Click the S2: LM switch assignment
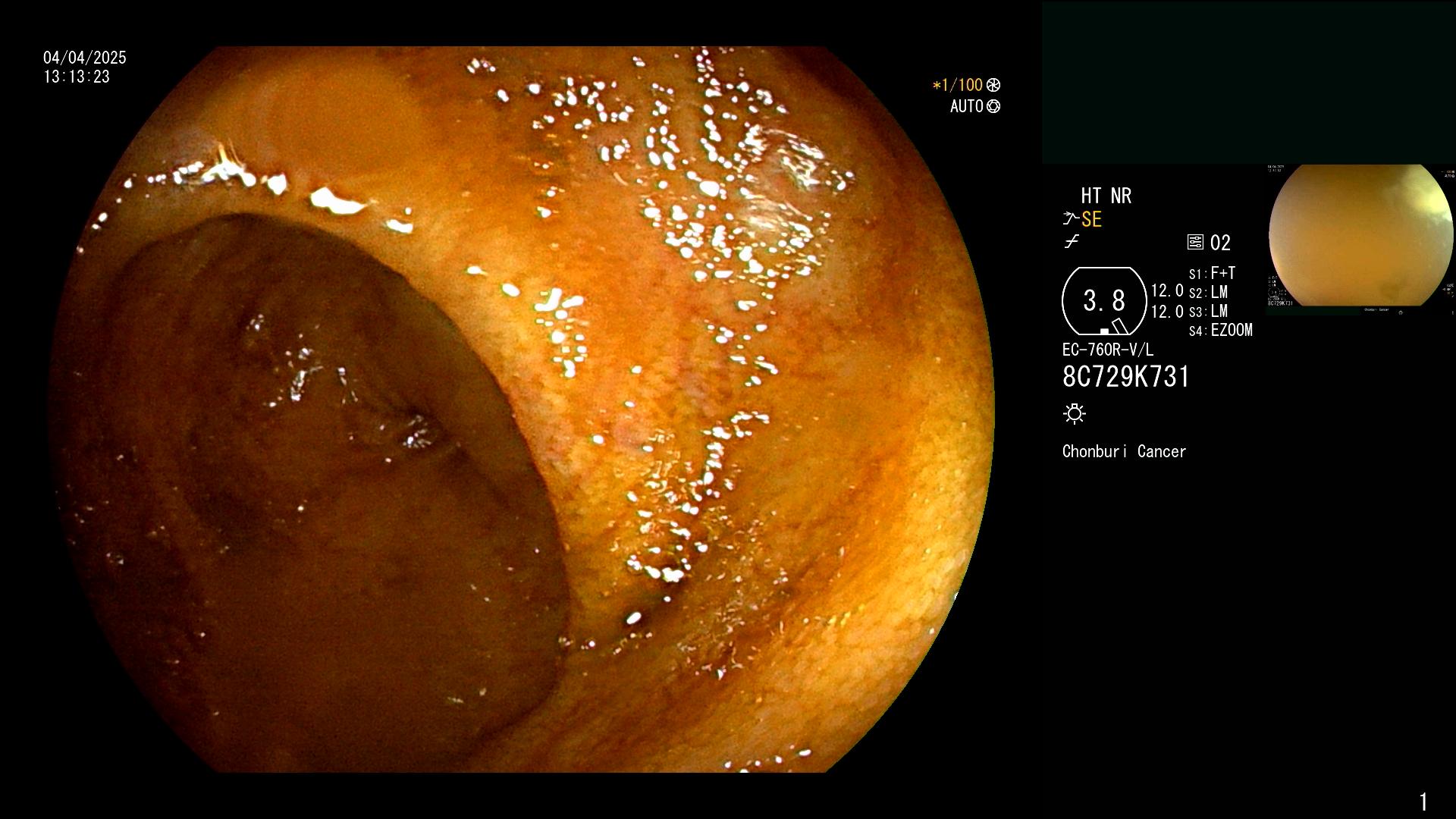 pos(1208,292)
